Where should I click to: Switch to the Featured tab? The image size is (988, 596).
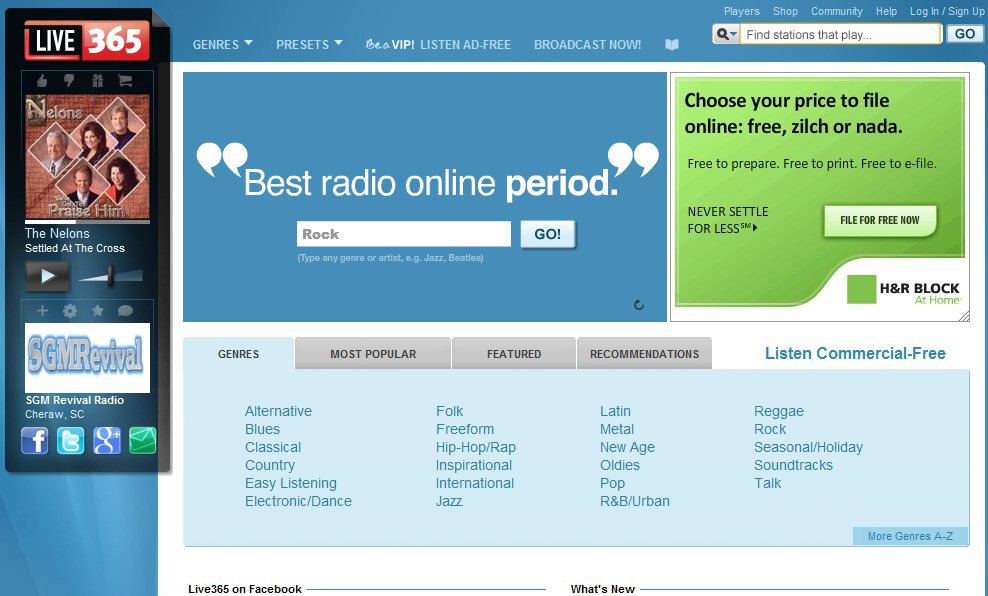[514, 353]
